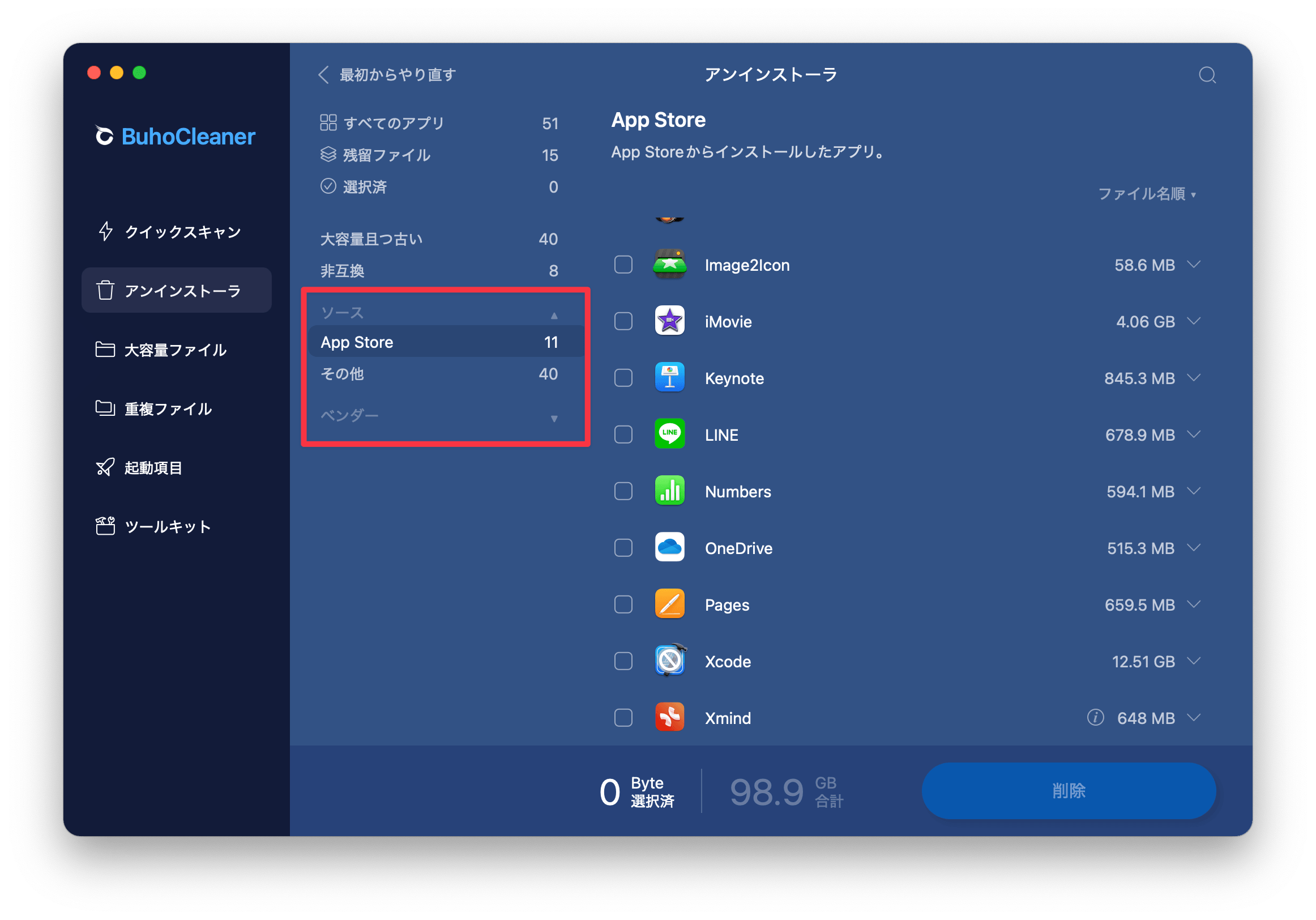Open 選択済 category
Viewport: 1316px width, 920px height.
[x=439, y=186]
